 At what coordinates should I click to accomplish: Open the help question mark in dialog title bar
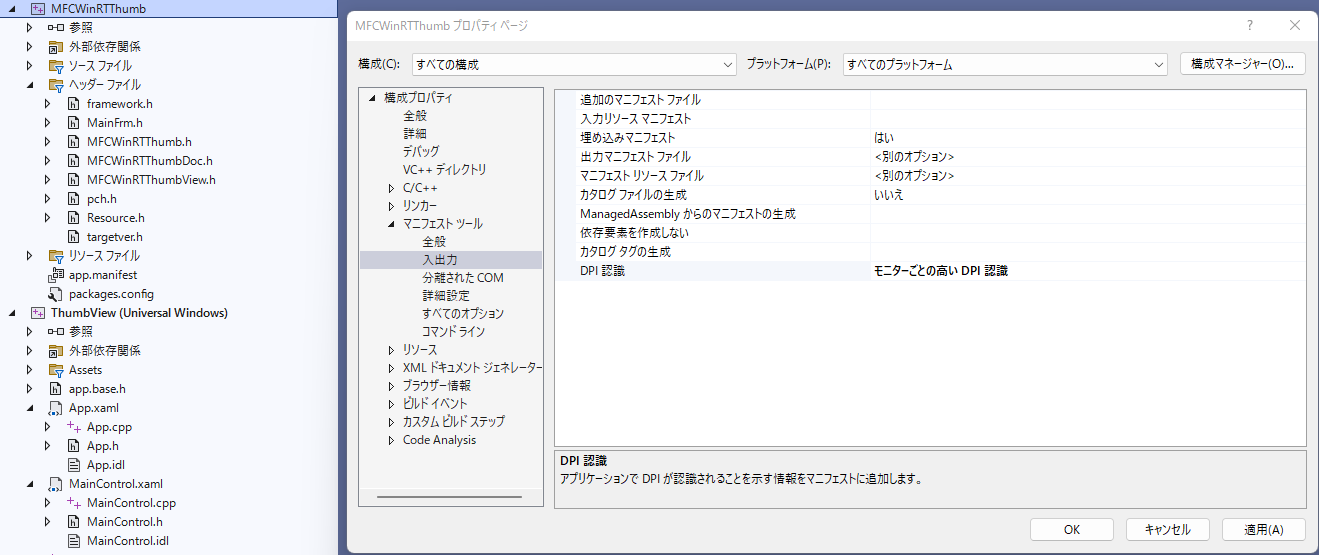click(1249, 25)
